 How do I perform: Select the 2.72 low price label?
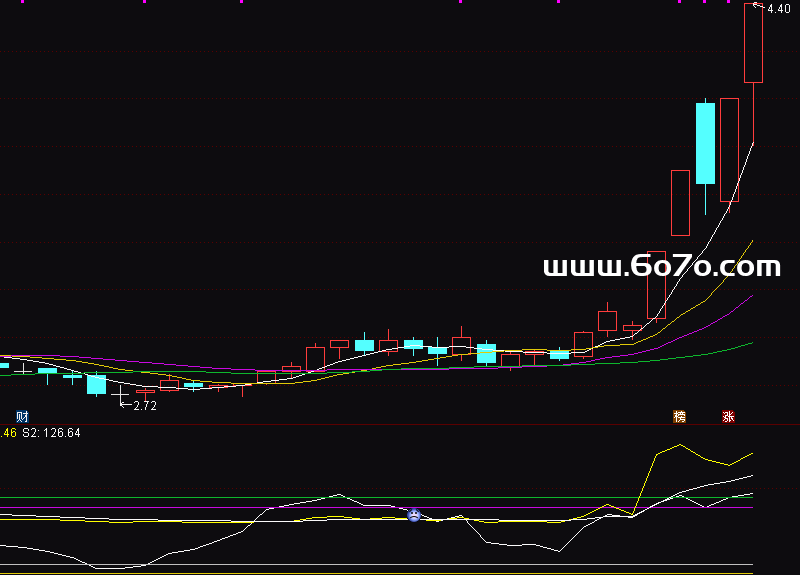click(x=145, y=406)
